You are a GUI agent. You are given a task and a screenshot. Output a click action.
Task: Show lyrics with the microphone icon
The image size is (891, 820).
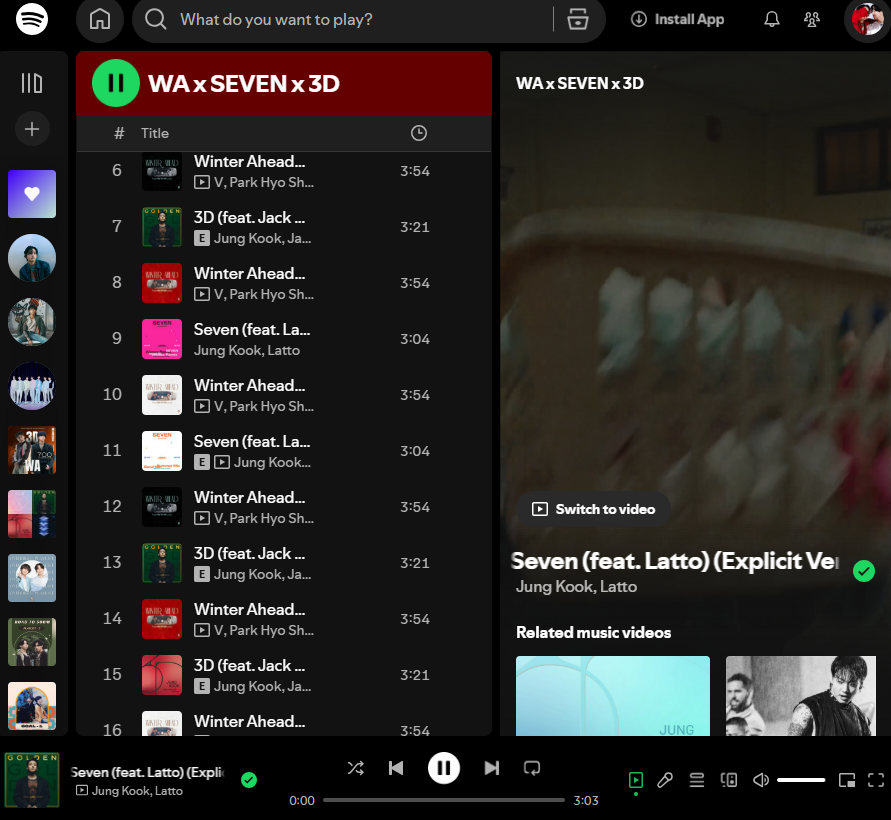pos(665,780)
